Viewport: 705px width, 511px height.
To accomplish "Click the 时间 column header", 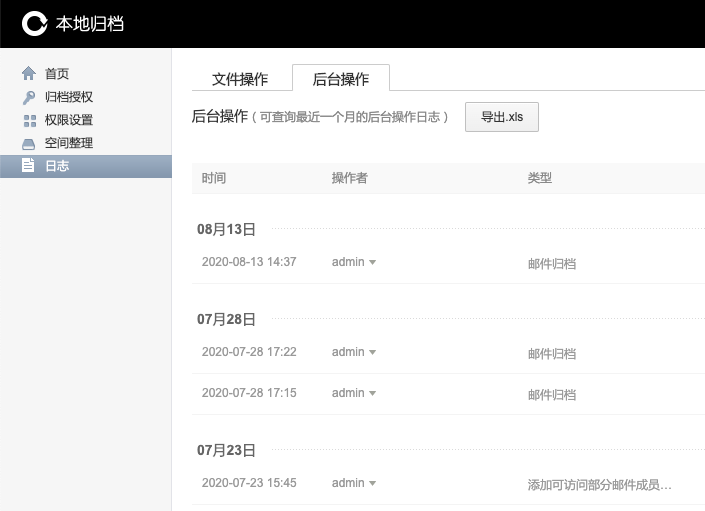I will pos(214,178).
